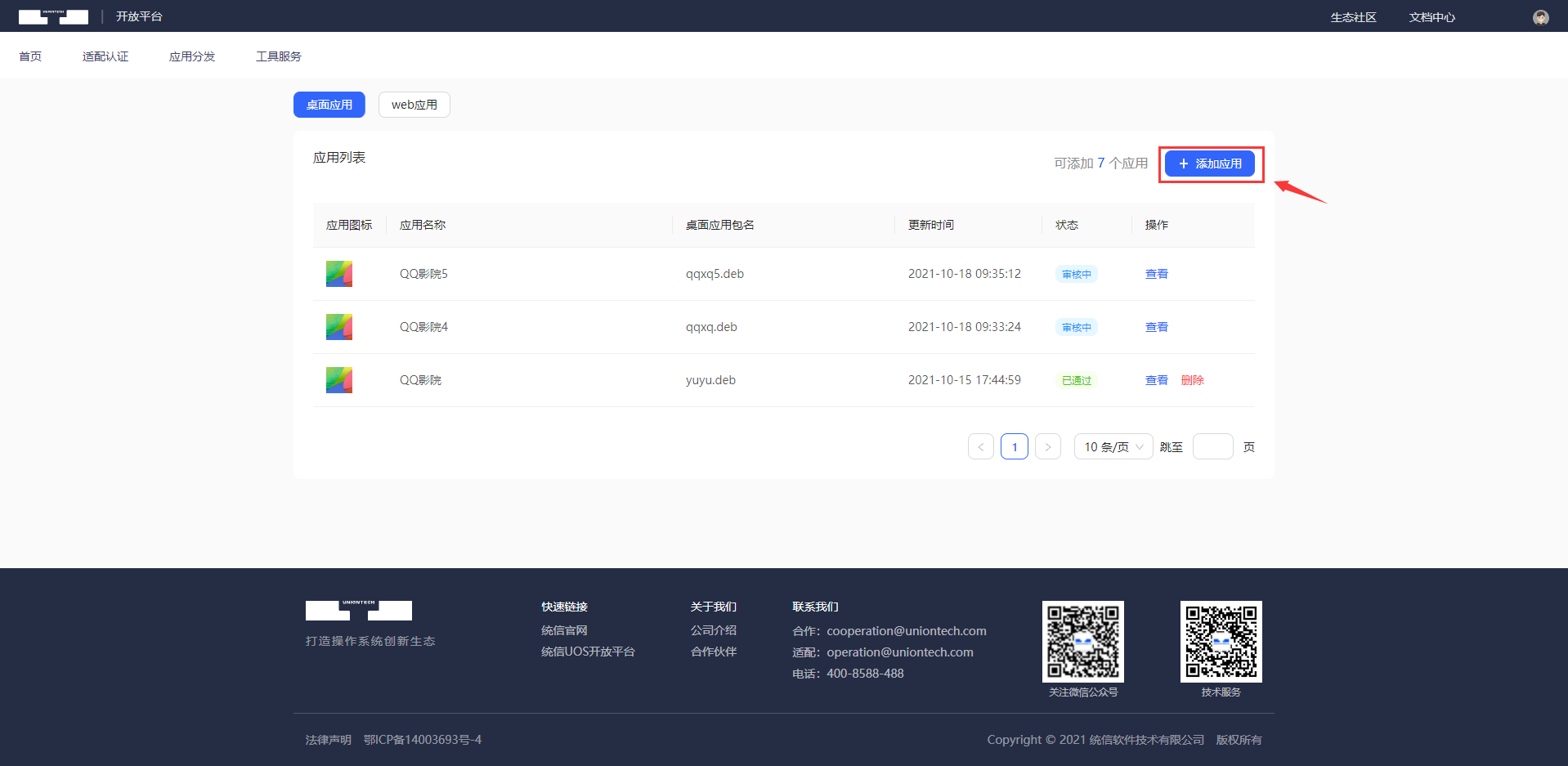Image resolution: width=1568 pixels, height=766 pixels.
Task: Click the user avatar icon
Action: 1540,17
